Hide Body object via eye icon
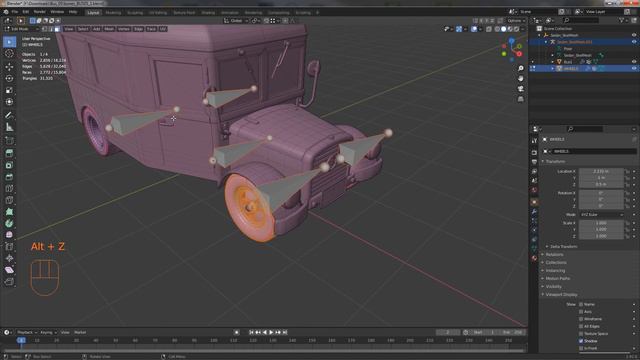This screenshot has height=360, width=640. pos(634,62)
